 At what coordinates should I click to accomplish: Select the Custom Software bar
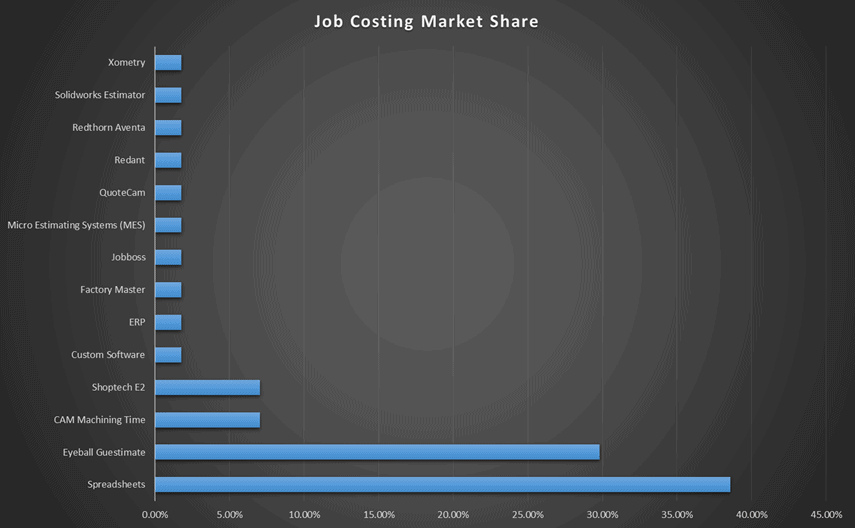pos(168,355)
